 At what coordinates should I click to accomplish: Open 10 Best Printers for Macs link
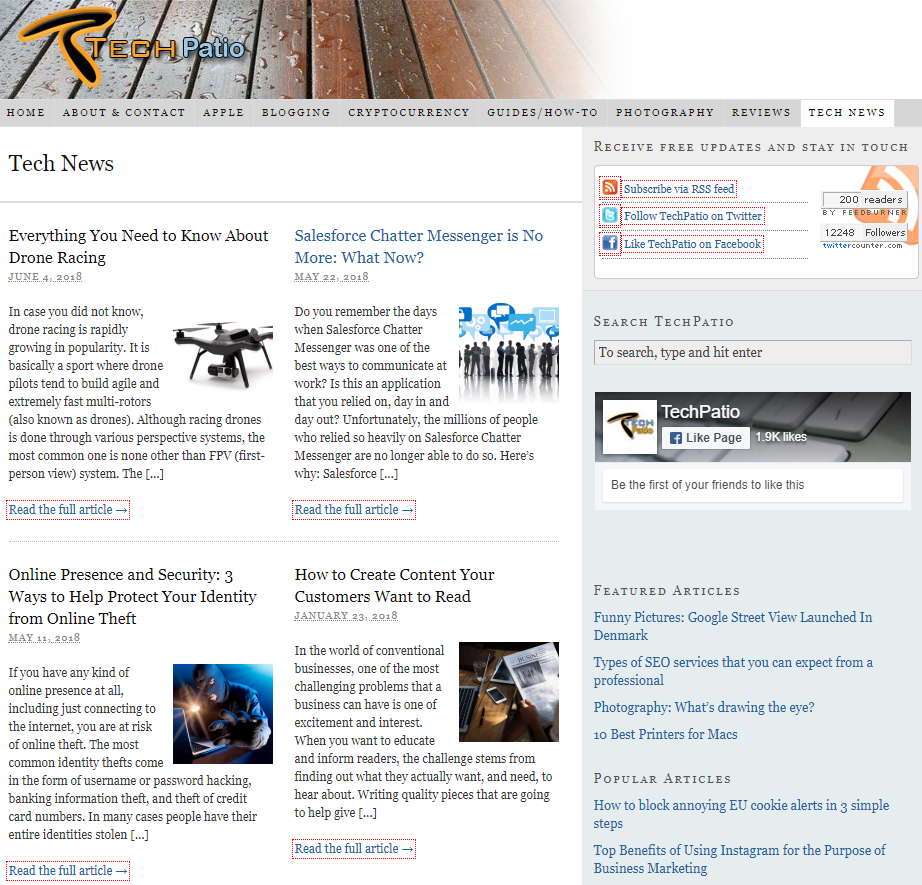(665, 734)
